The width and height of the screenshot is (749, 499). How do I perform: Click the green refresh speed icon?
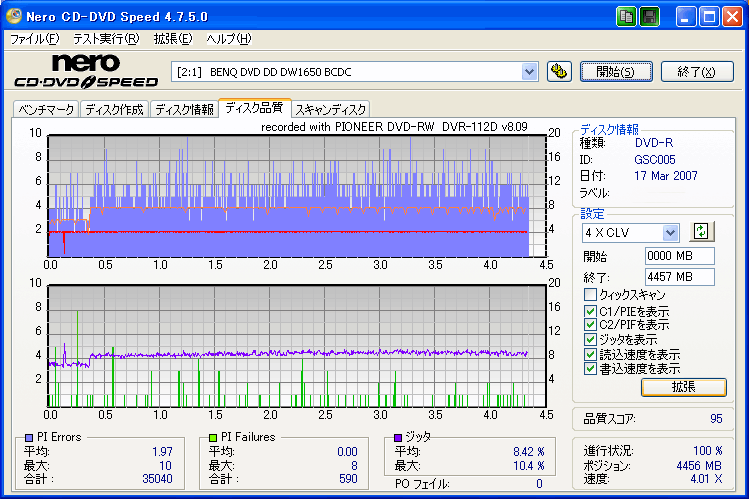click(700, 232)
